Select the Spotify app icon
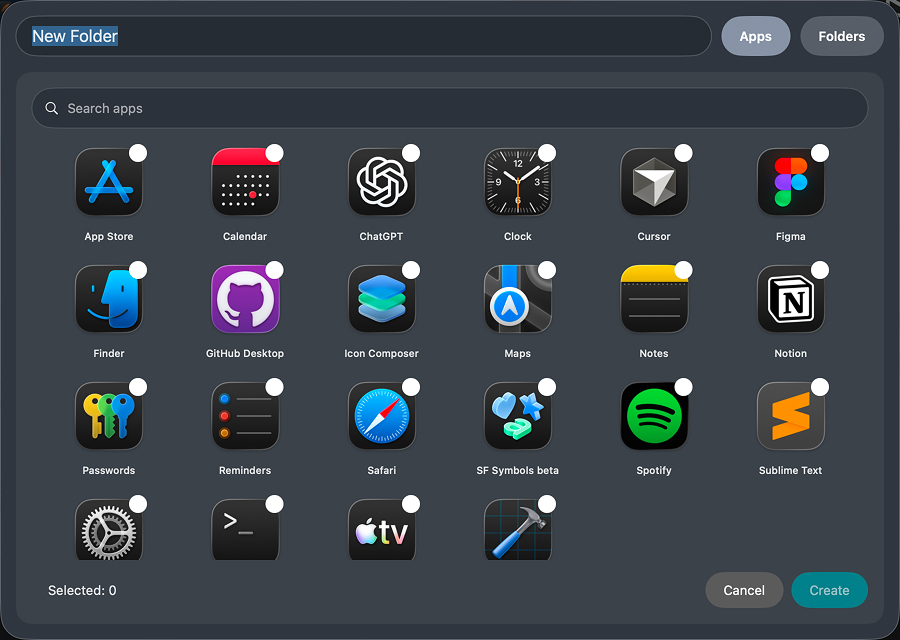This screenshot has width=900, height=640. pyautogui.click(x=654, y=415)
